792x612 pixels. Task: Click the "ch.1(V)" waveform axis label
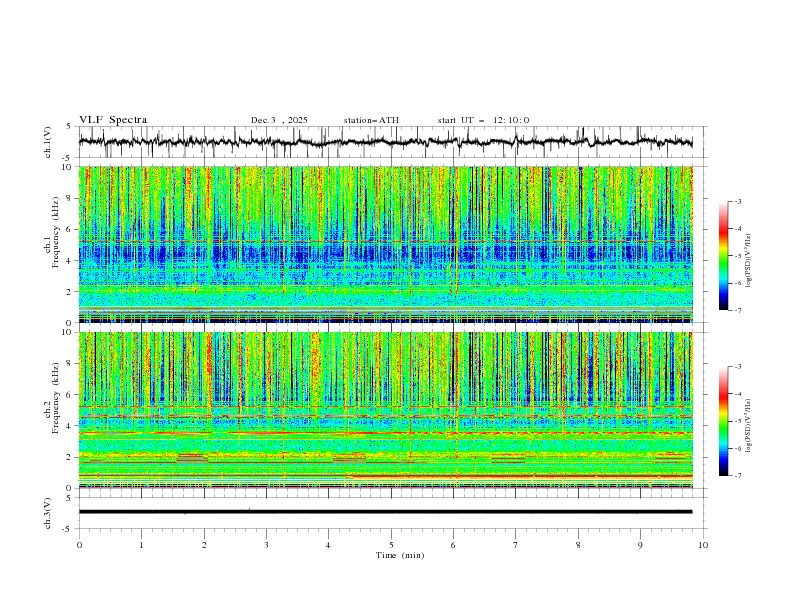point(48,142)
